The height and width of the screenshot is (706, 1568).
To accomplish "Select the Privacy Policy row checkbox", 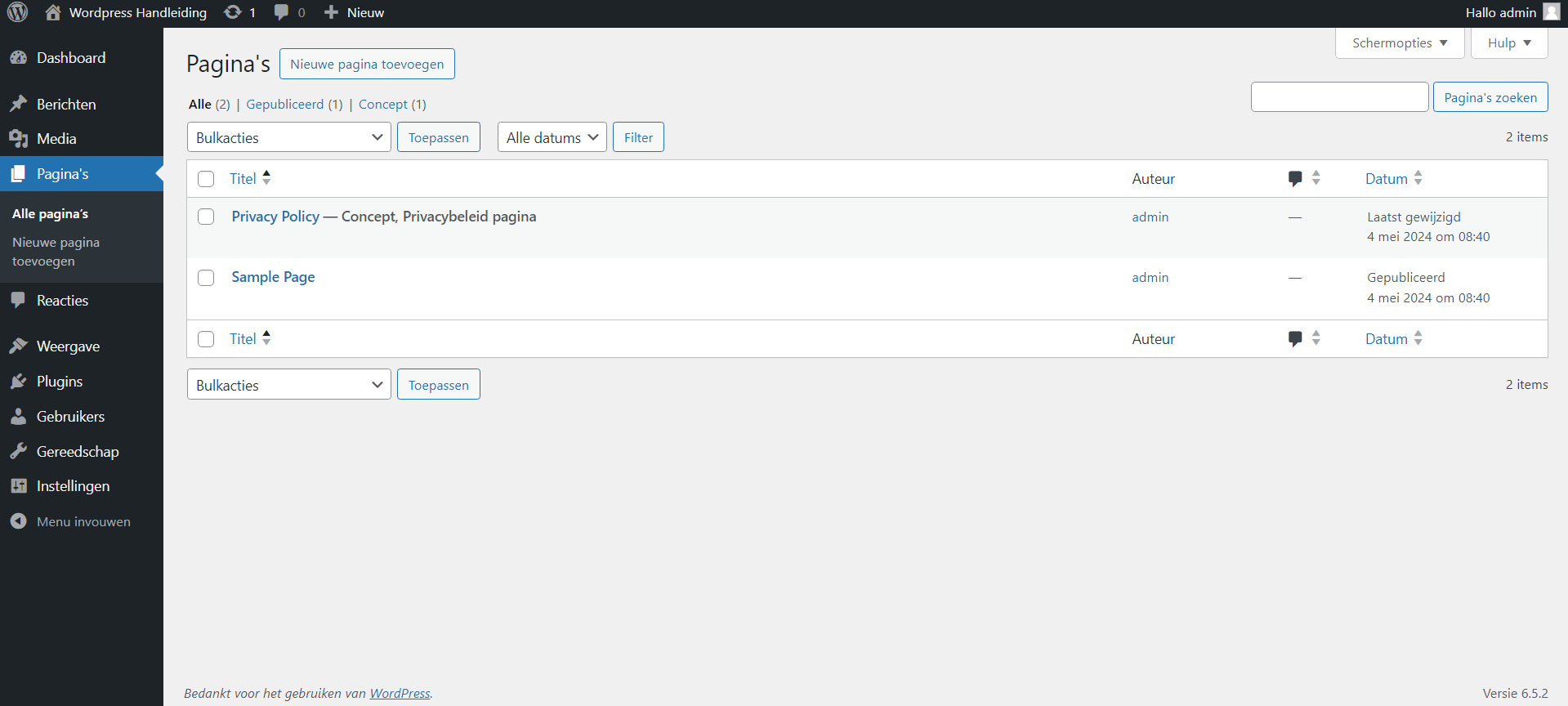I will (x=206, y=217).
